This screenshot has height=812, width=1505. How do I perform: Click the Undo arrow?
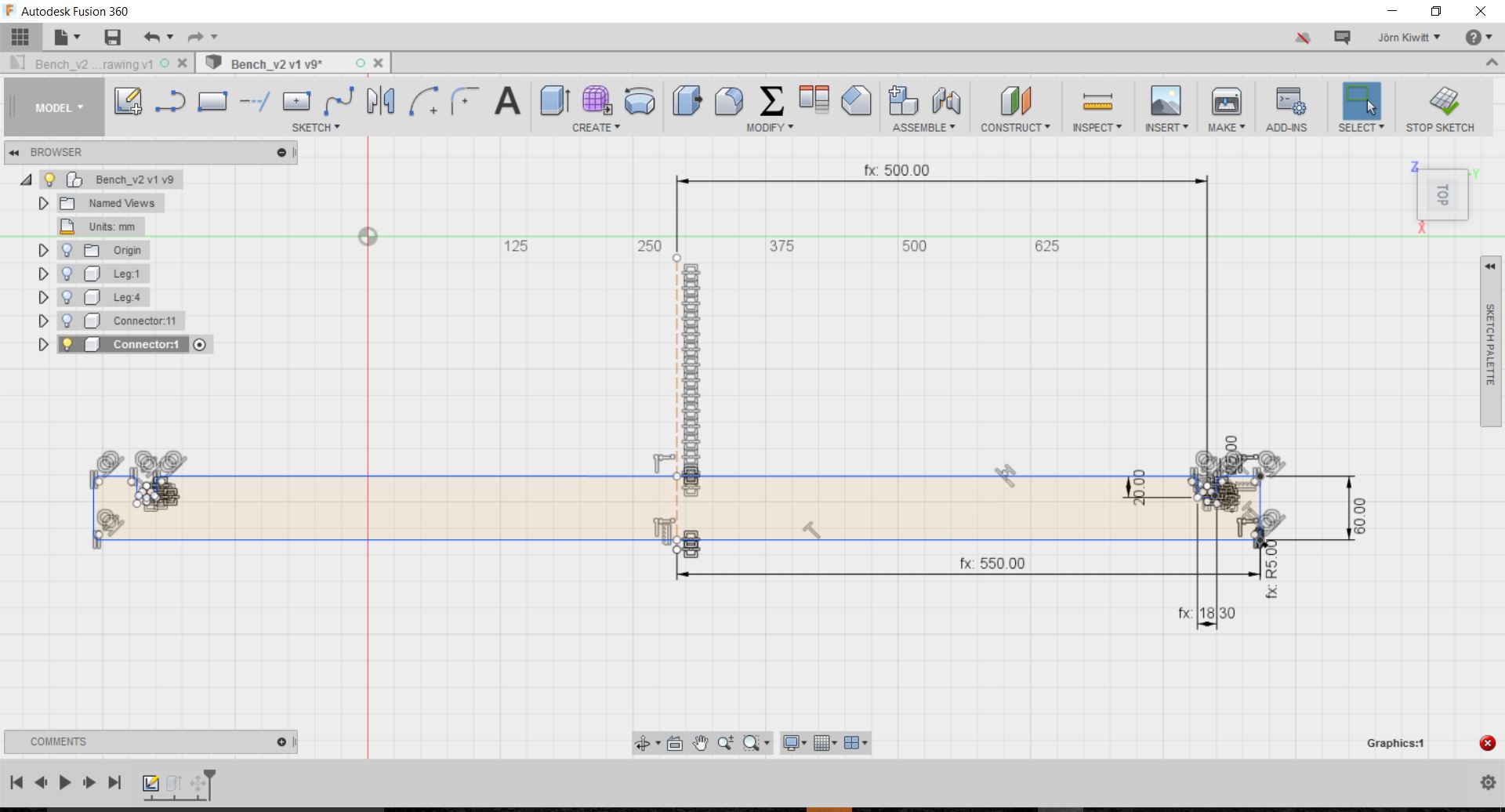coord(151,37)
